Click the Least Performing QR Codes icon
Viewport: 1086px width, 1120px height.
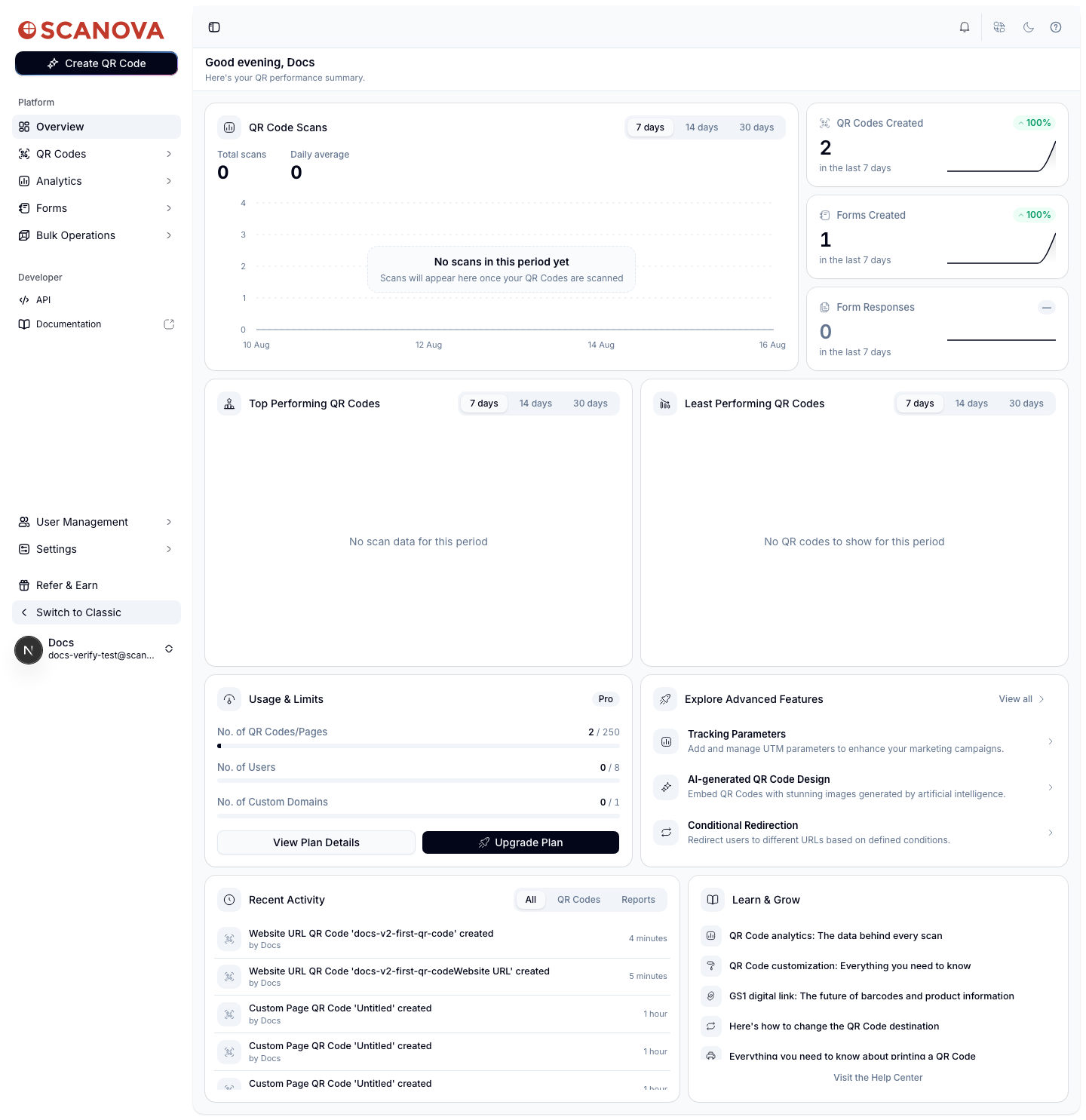click(665, 404)
